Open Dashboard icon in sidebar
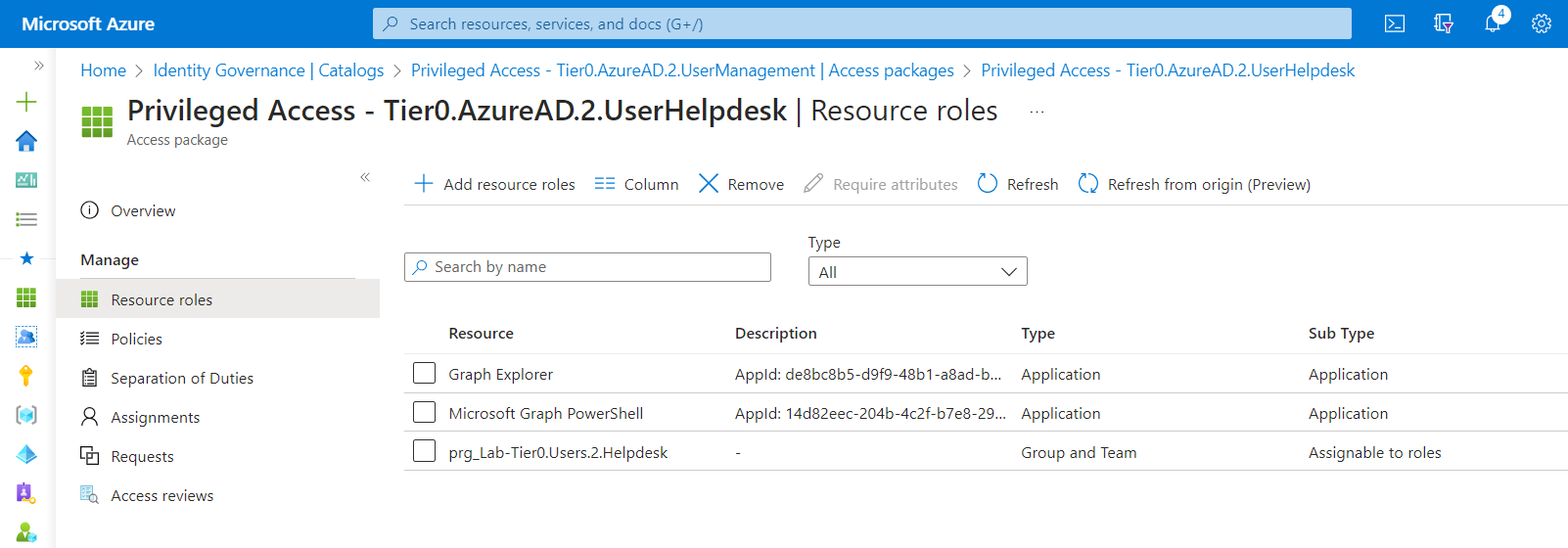The image size is (1568, 548). pyautogui.click(x=26, y=180)
